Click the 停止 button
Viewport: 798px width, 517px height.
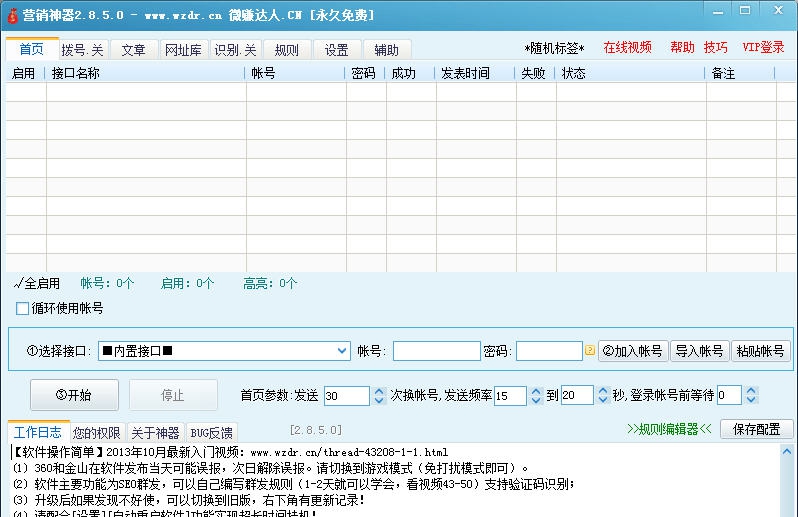[173, 395]
